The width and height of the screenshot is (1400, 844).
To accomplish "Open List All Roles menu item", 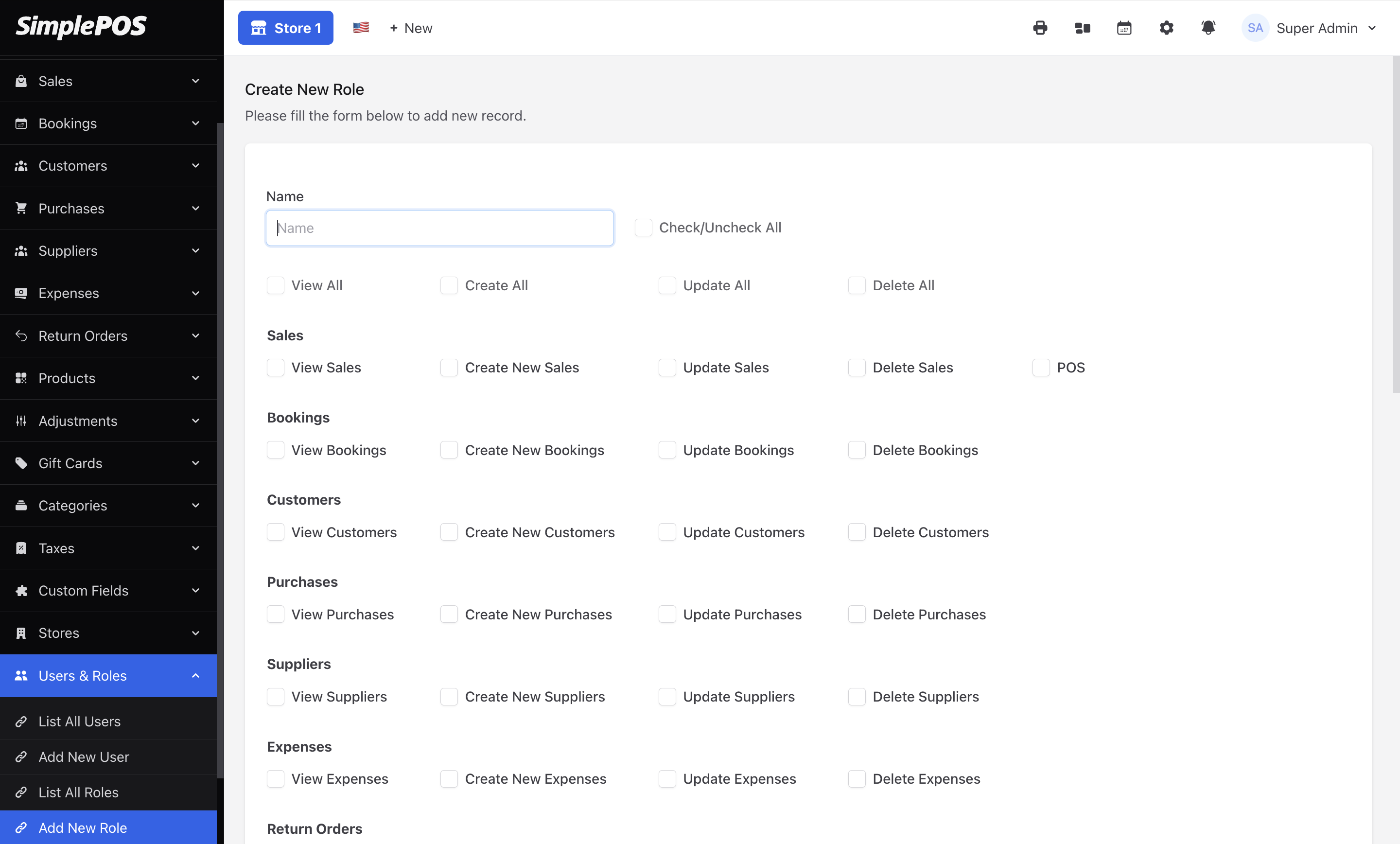I will tap(78, 792).
